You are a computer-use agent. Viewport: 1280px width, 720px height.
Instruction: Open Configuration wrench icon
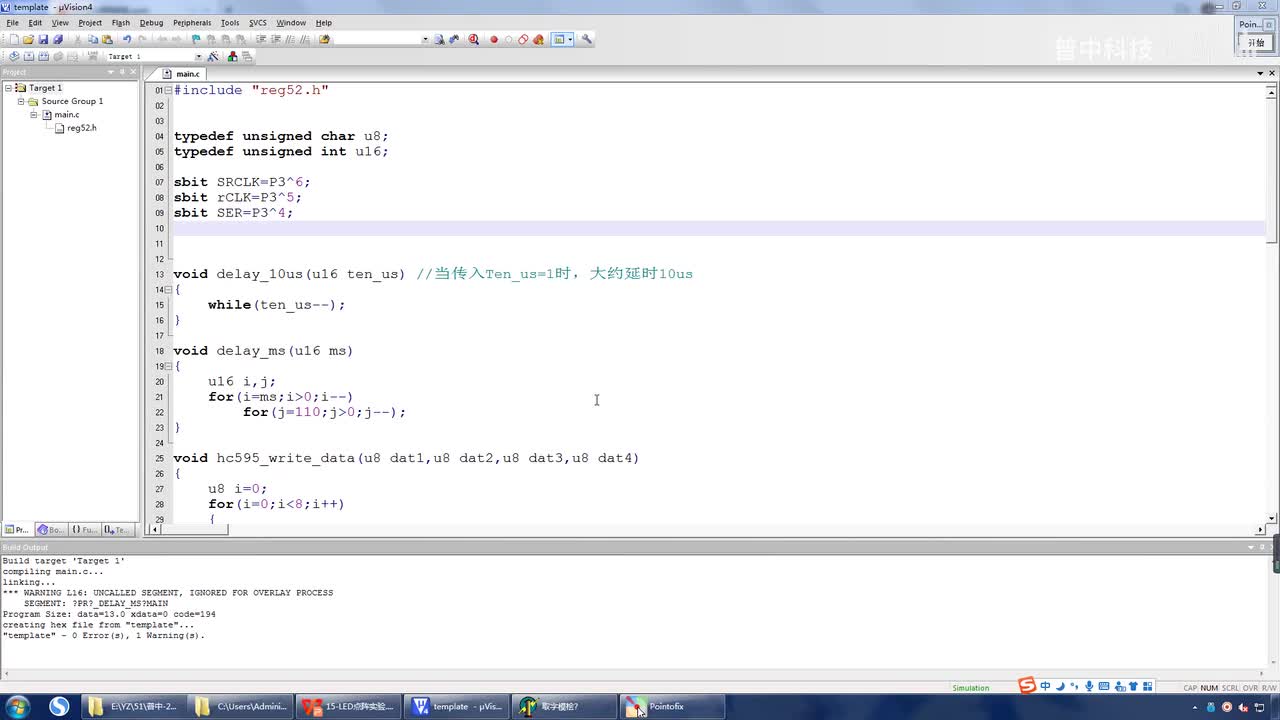coord(587,40)
